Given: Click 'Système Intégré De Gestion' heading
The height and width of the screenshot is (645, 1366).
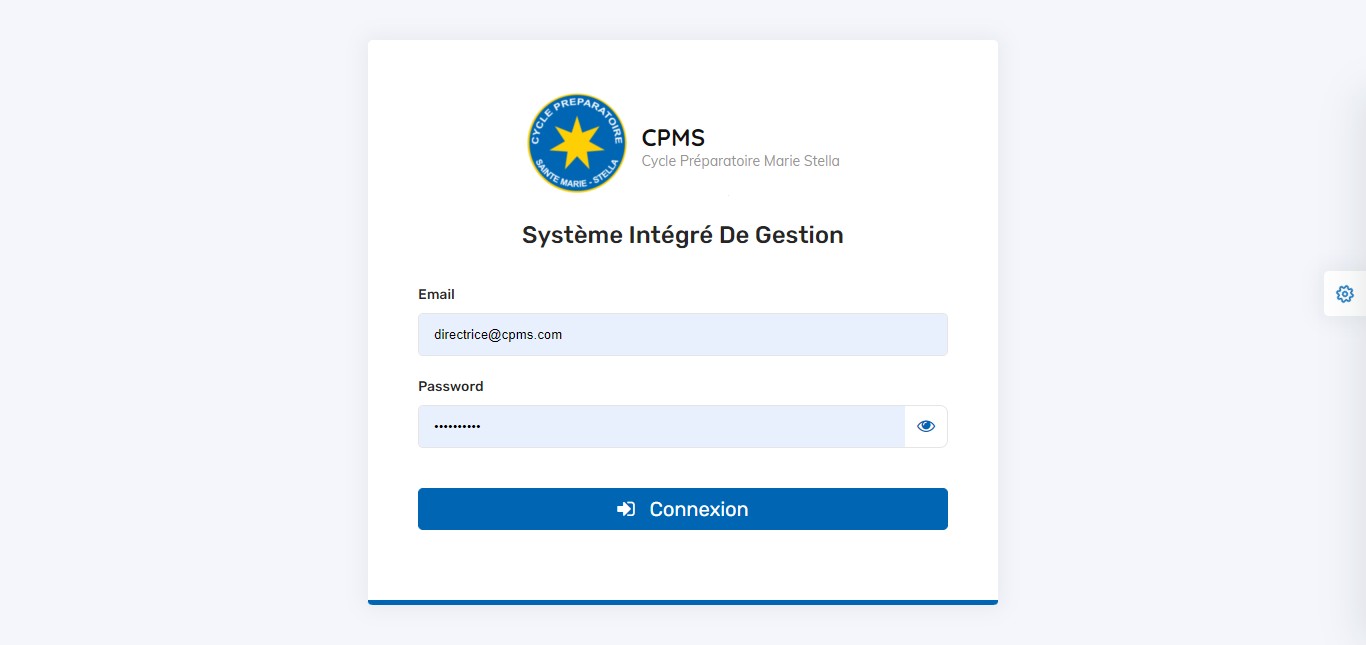Looking at the screenshot, I should pos(683,235).
